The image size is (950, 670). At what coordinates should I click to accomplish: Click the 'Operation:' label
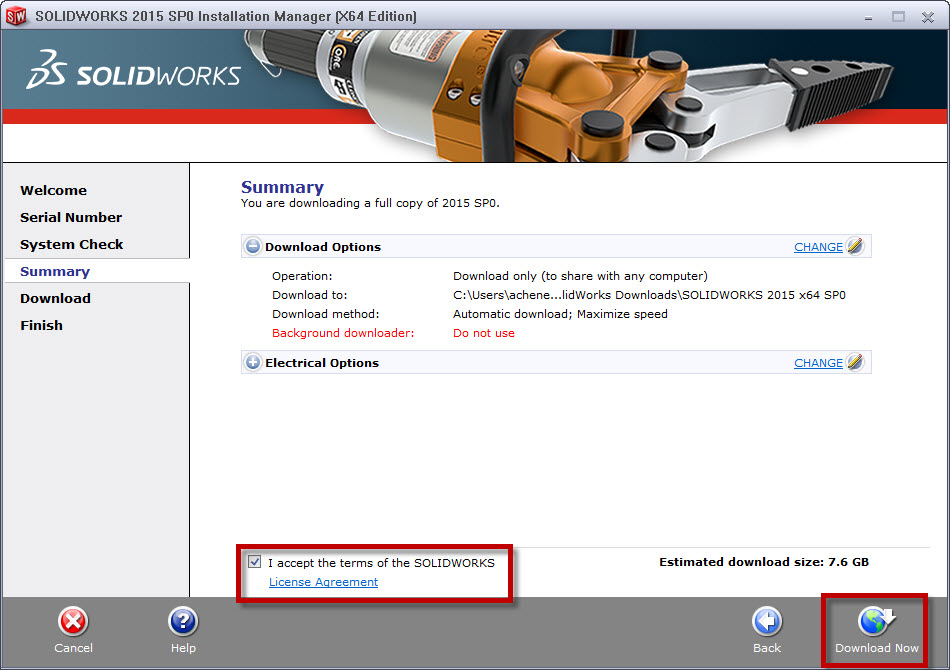pyautogui.click(x=302, y=276)
